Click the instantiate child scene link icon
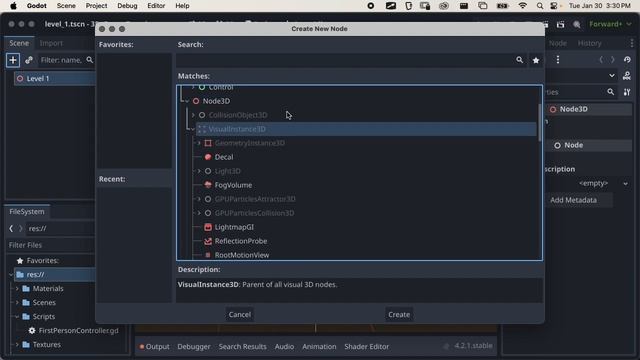This screenshot has height=360, width=640. 29,60
